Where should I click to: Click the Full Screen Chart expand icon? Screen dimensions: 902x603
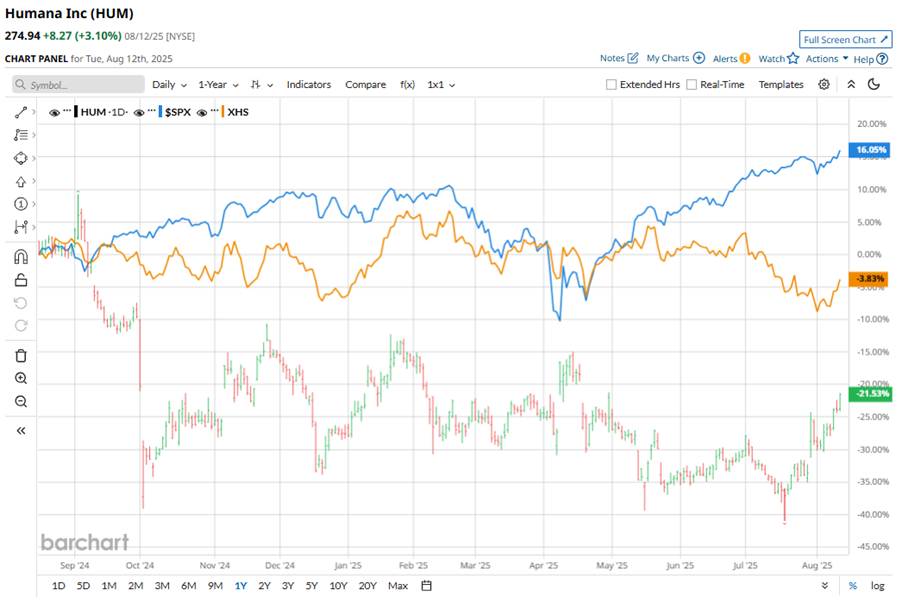click(884, 39)
